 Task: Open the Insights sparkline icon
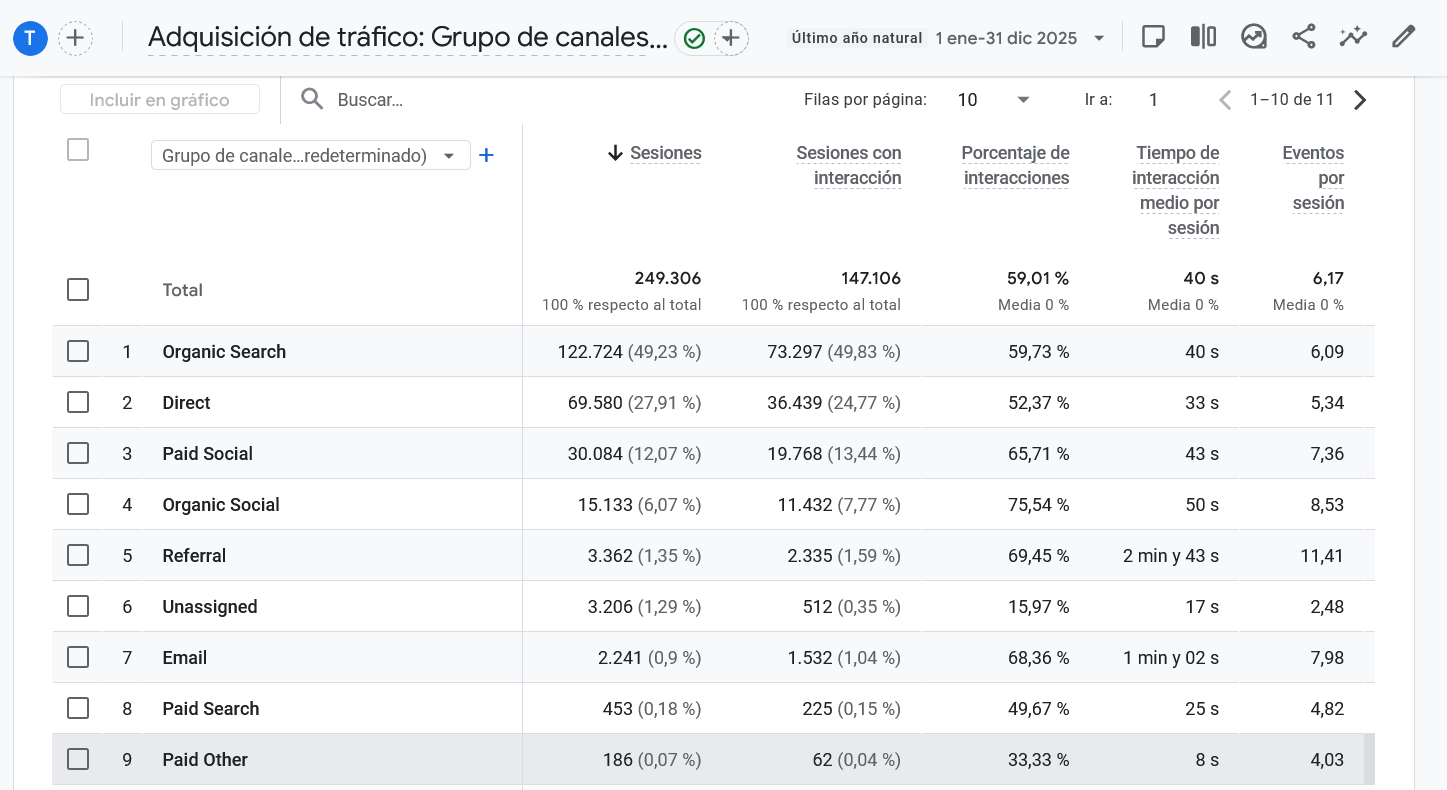(1353, 38)
